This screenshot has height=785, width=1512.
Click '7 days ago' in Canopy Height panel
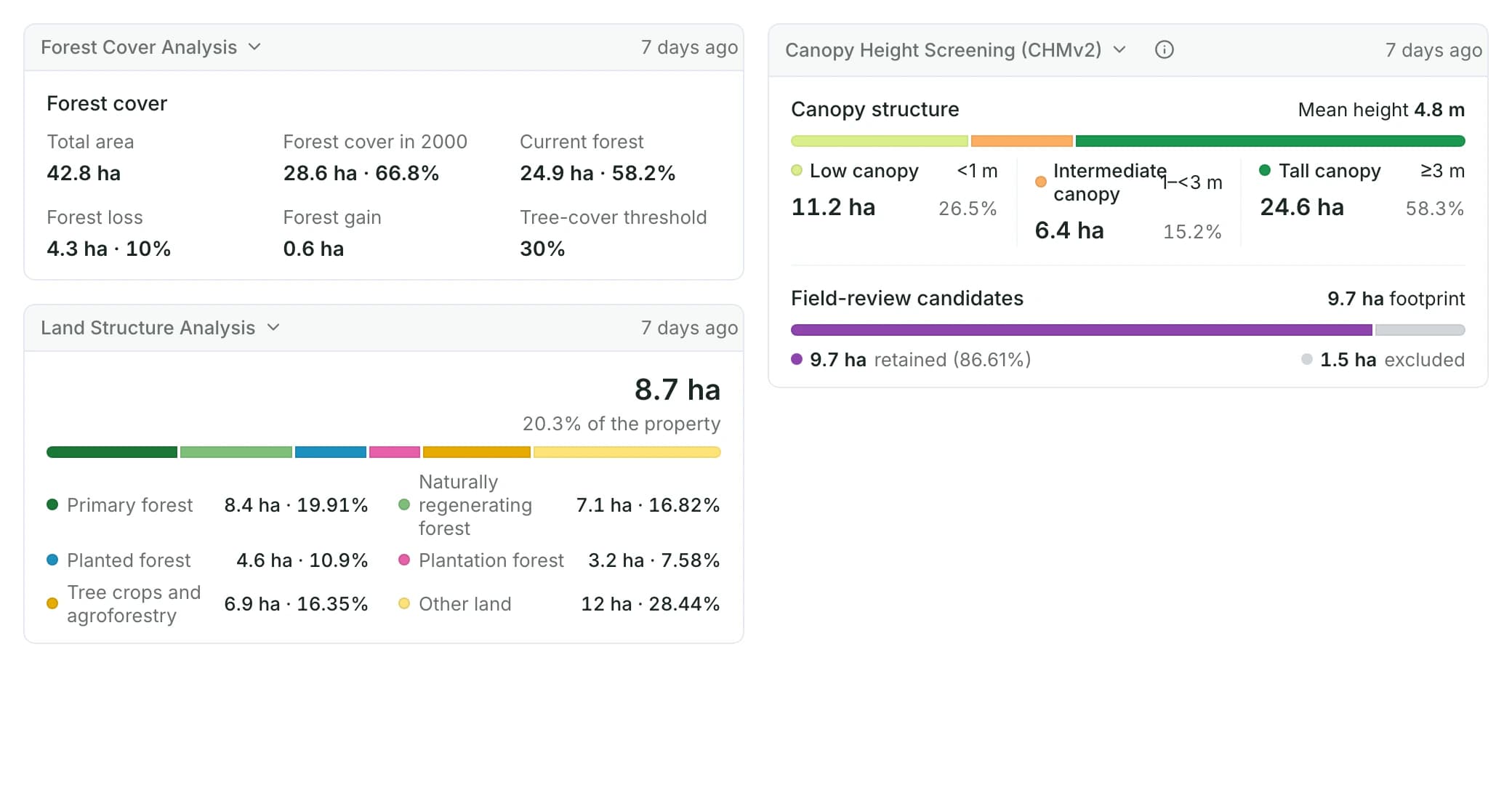[1433, 50]
